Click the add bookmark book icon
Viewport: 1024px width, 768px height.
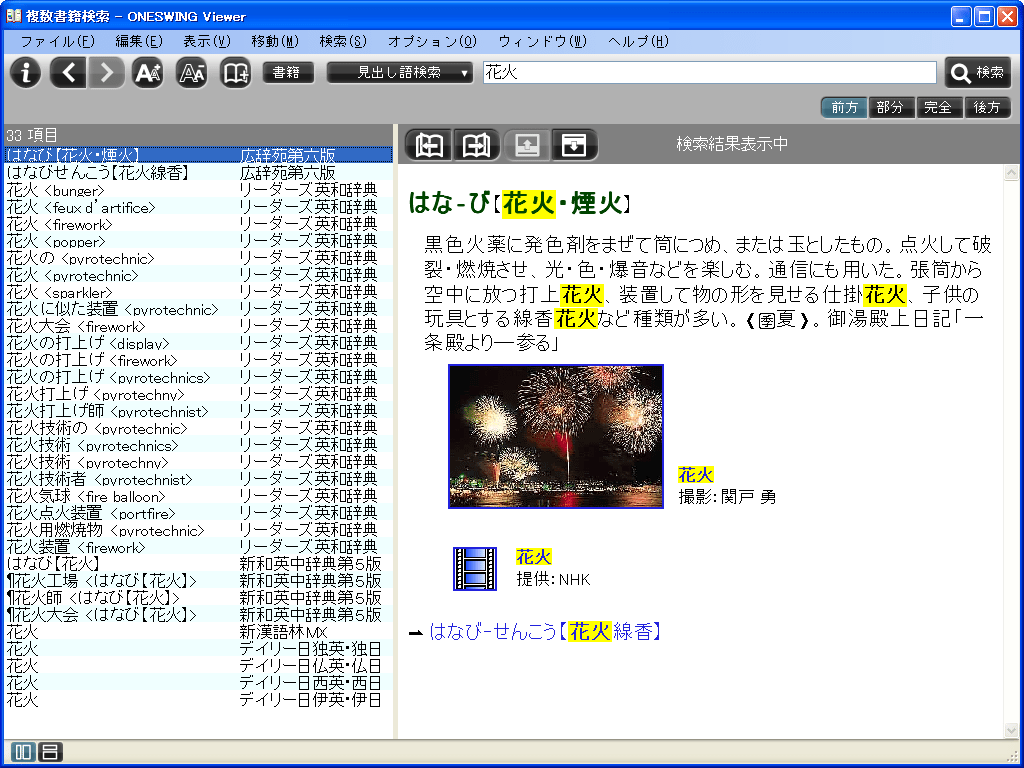pos(235,72)
